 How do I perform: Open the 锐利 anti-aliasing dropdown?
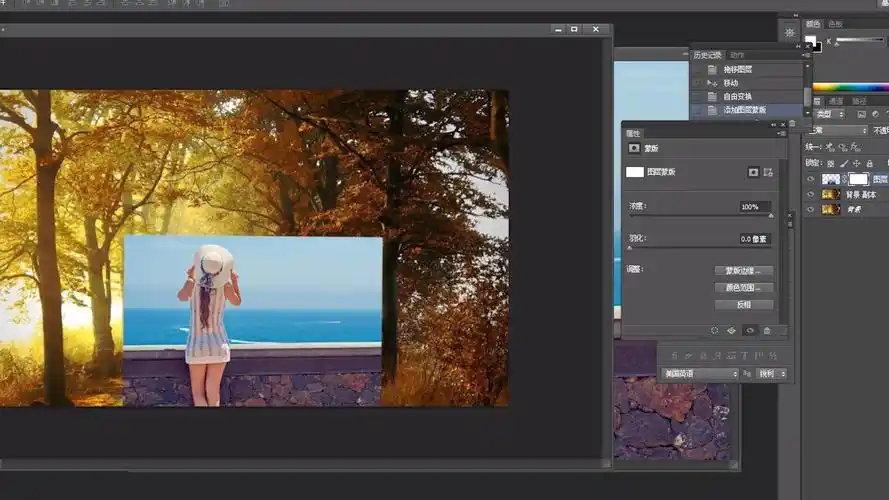[x=770, y=374]
